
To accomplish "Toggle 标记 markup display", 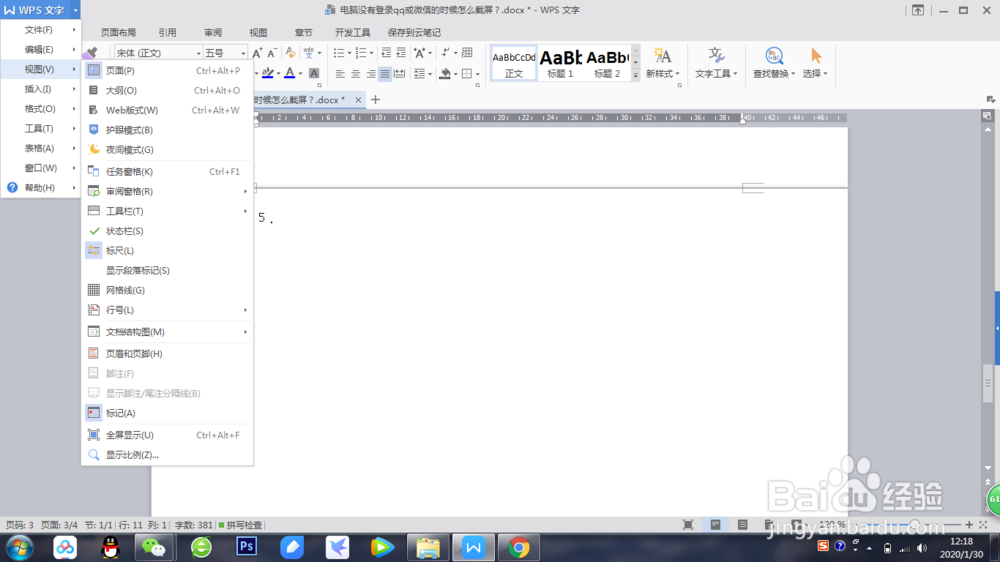I will [x=167, y=413].
